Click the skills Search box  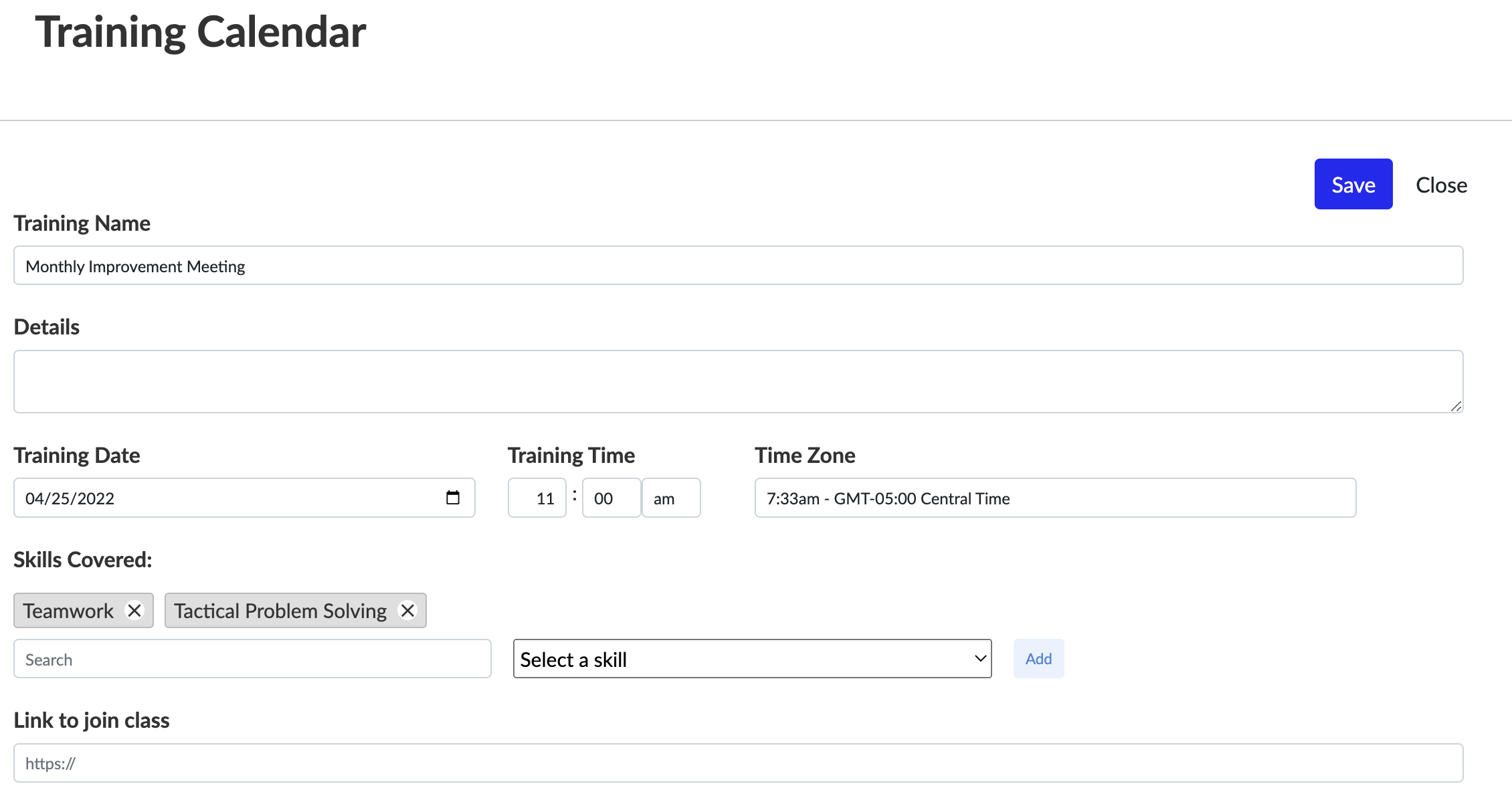(252, 659)
